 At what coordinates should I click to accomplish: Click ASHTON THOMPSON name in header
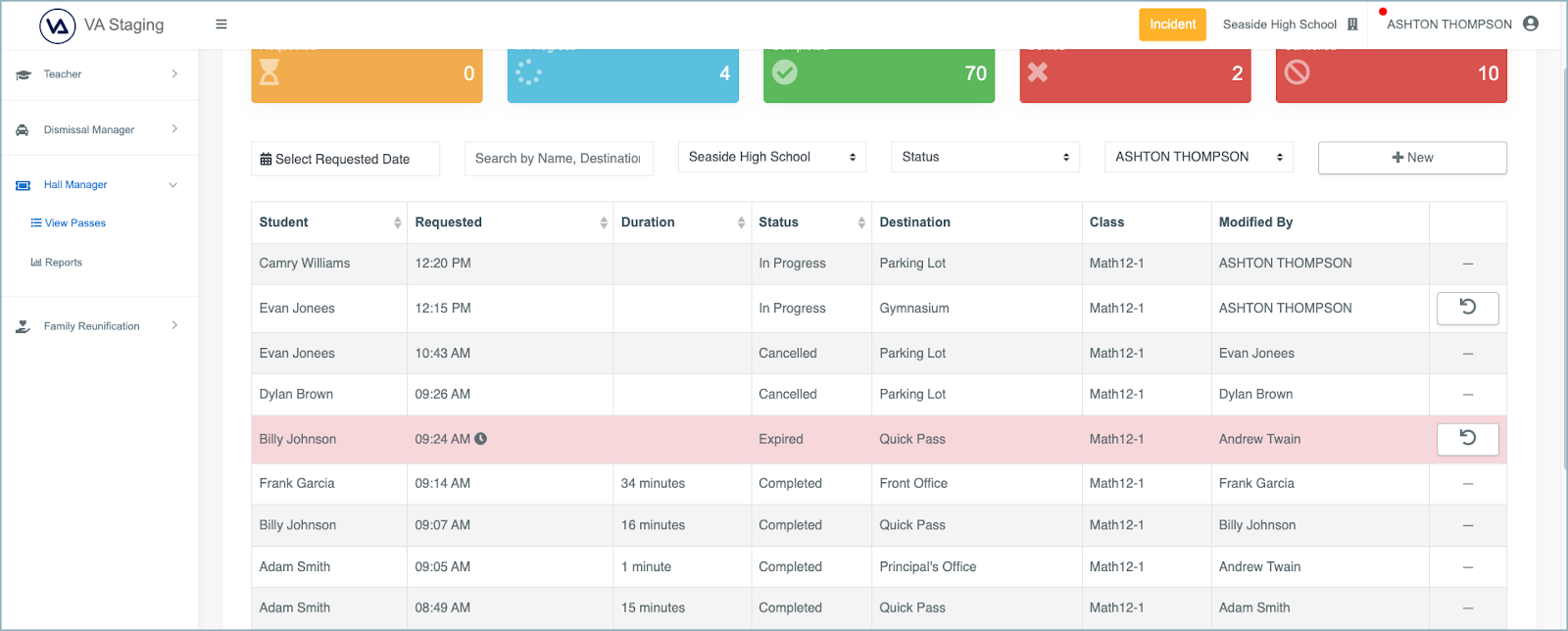[1449, 24]
